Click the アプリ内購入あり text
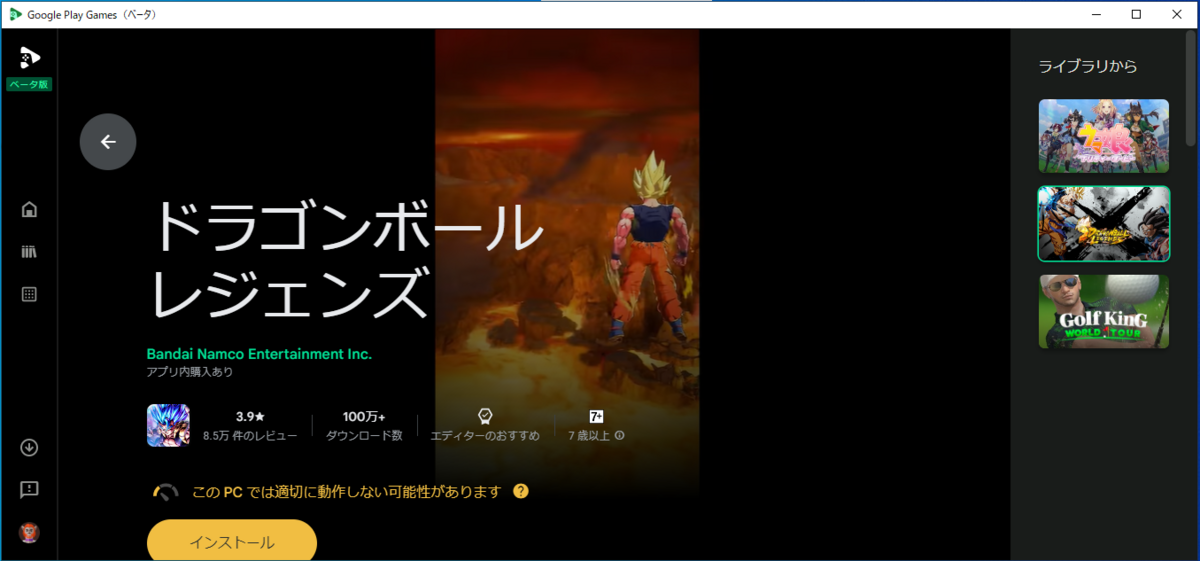The height and width of the screenshot is (561, 1200). click(190, 372)
